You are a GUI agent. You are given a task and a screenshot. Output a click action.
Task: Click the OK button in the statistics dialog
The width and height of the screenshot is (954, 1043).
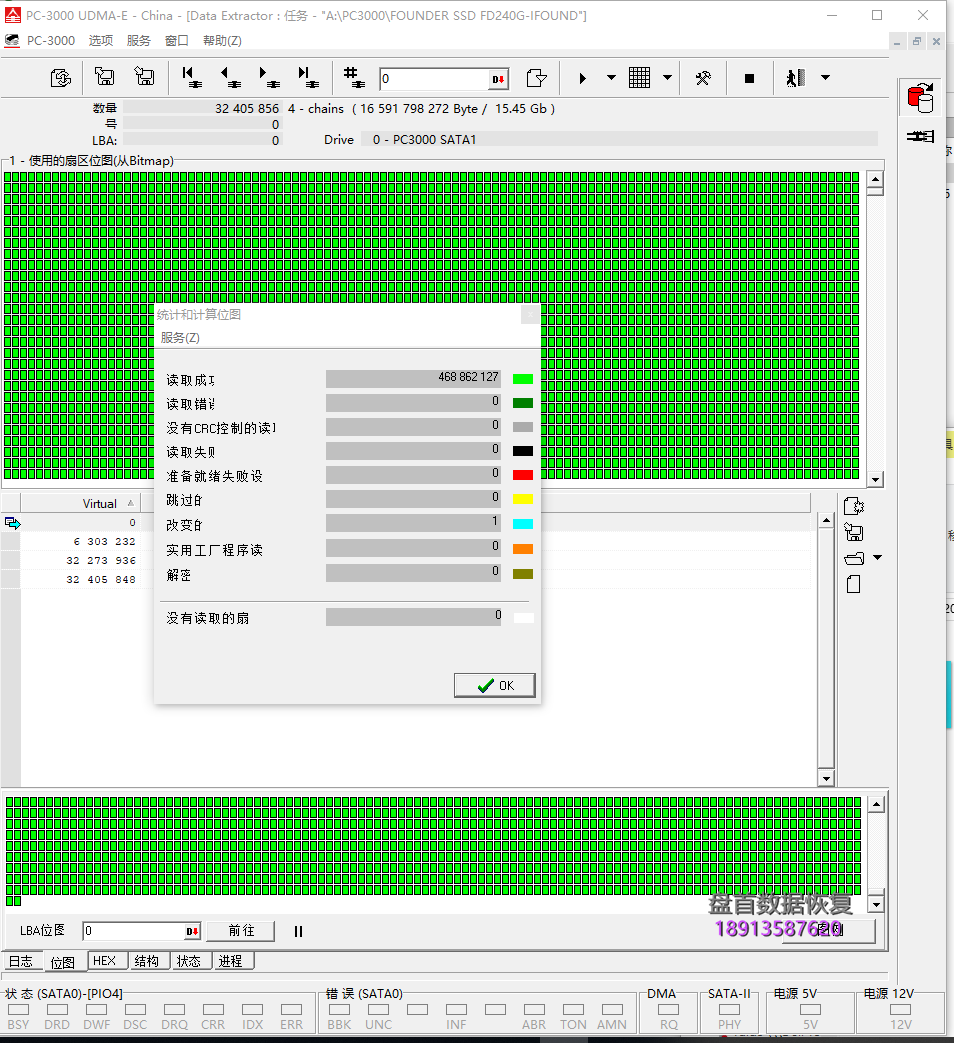coord(494,685)
